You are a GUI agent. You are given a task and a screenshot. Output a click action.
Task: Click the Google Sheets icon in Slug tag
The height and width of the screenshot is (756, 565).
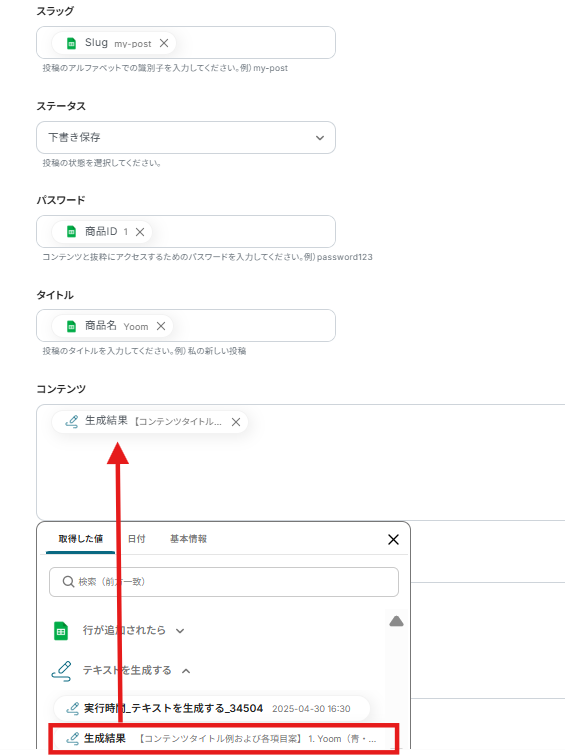[x=71, y=43]
